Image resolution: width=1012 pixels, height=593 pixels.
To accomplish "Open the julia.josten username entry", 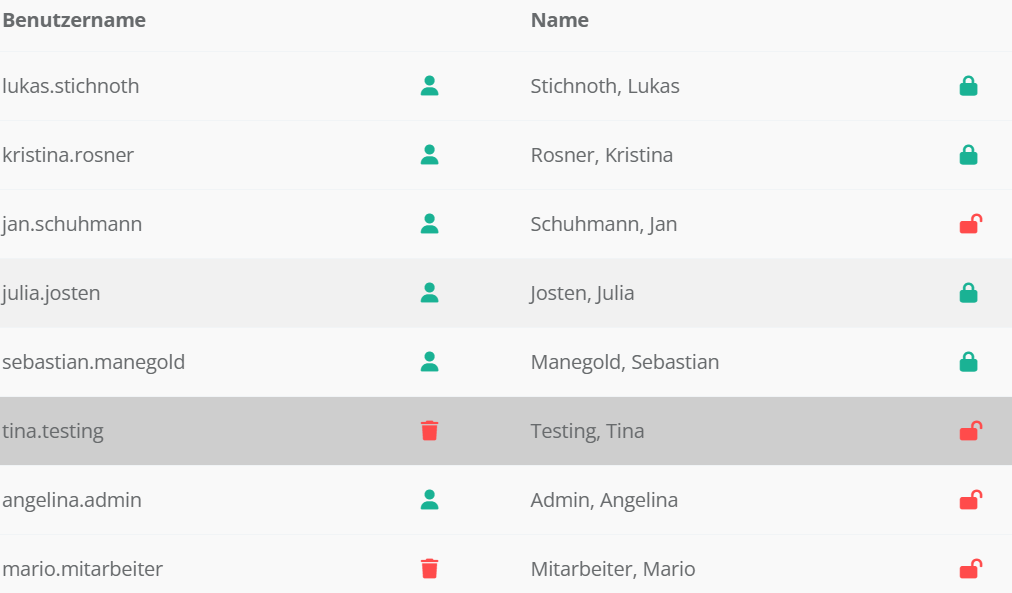I will (x=52, y=293).
